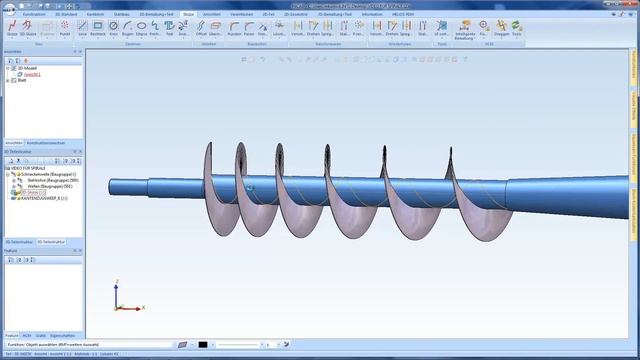Click the function prompt input field
640x360 pixels.
click(x=90, y=345)
